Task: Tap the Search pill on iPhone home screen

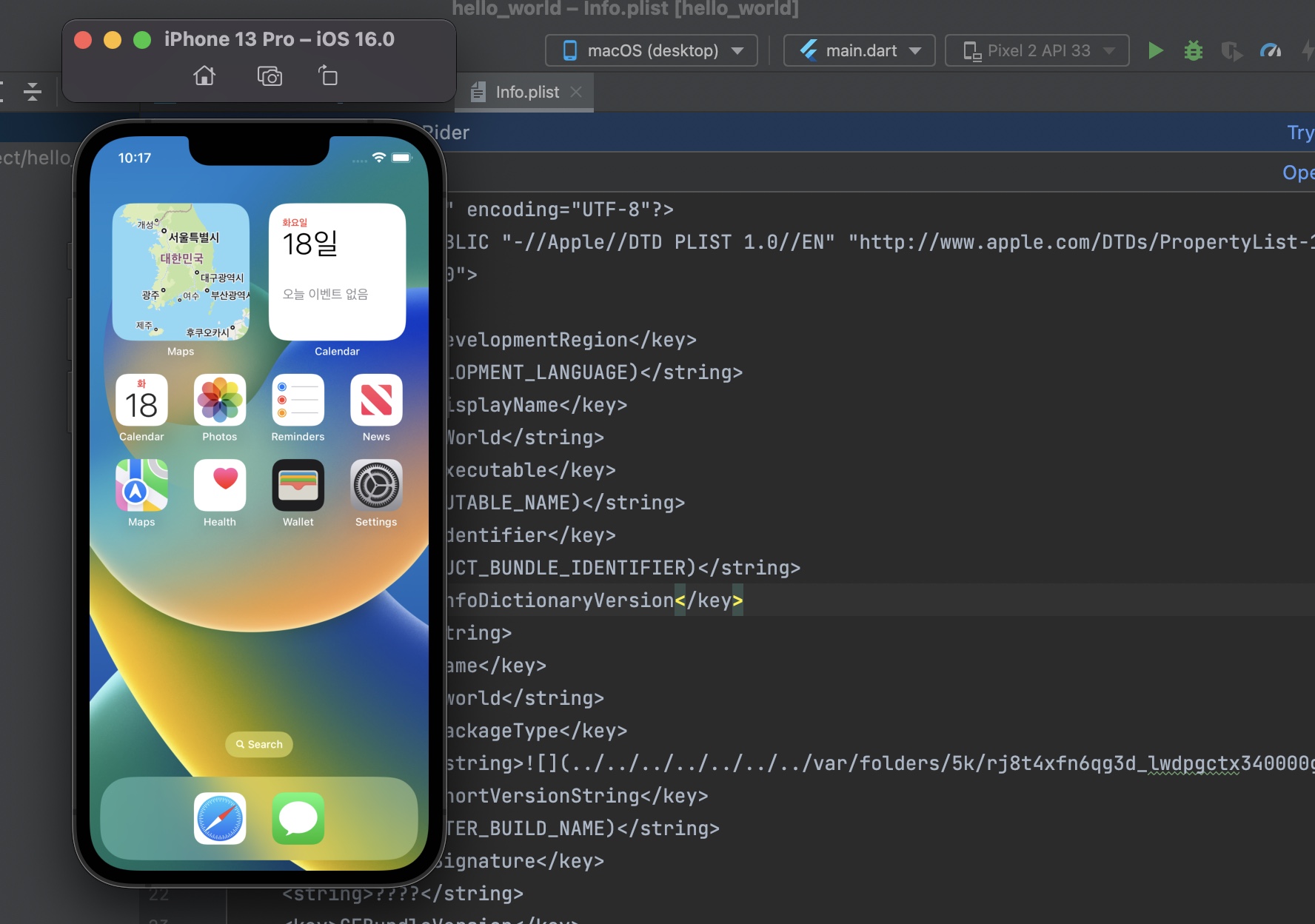Action: click(x=259, y=744)
